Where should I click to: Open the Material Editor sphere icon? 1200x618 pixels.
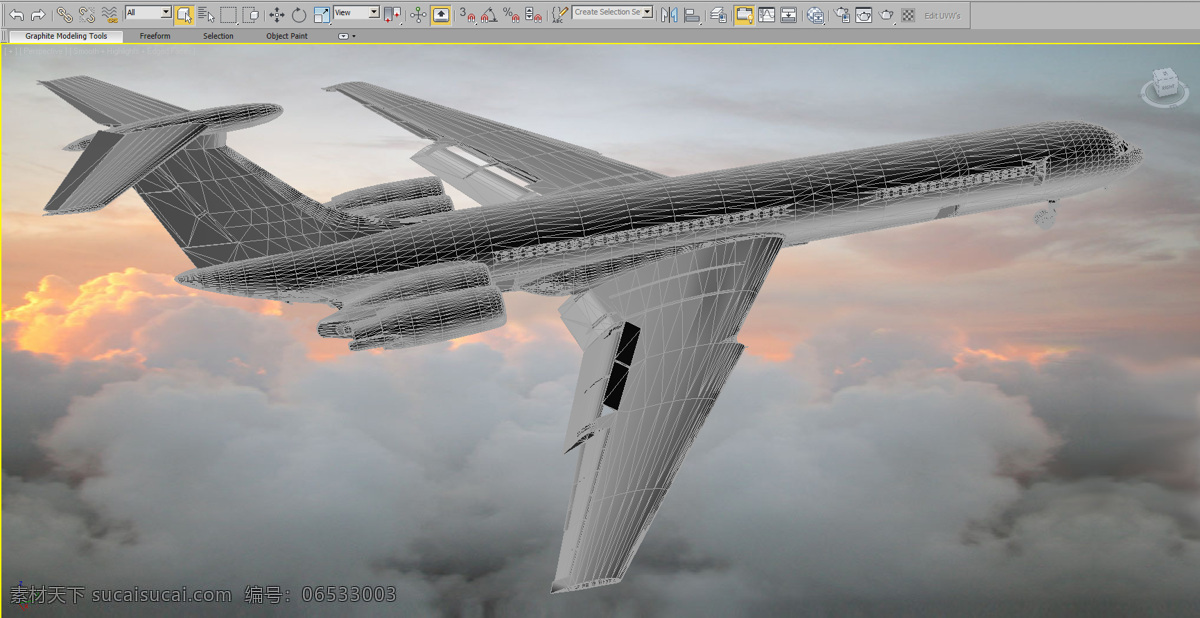(816, 15)
